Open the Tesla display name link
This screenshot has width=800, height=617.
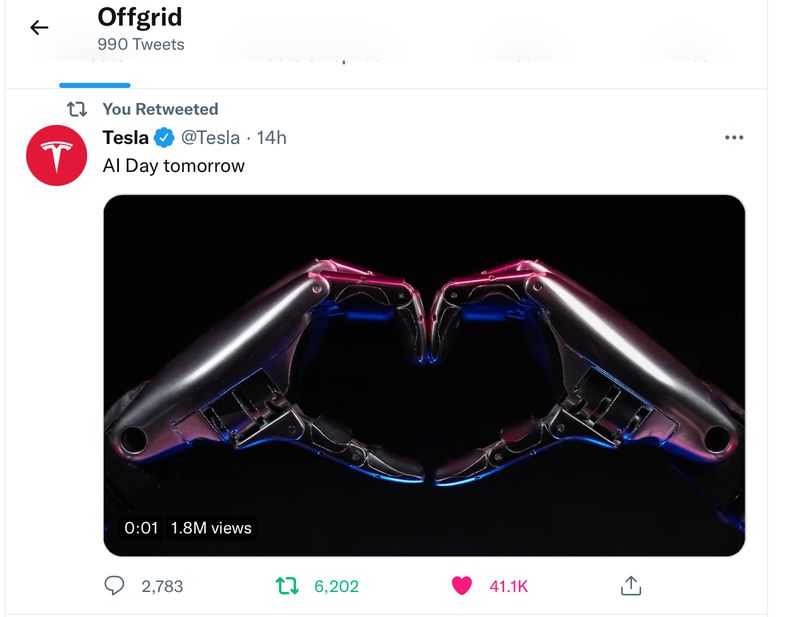point(125,138)
